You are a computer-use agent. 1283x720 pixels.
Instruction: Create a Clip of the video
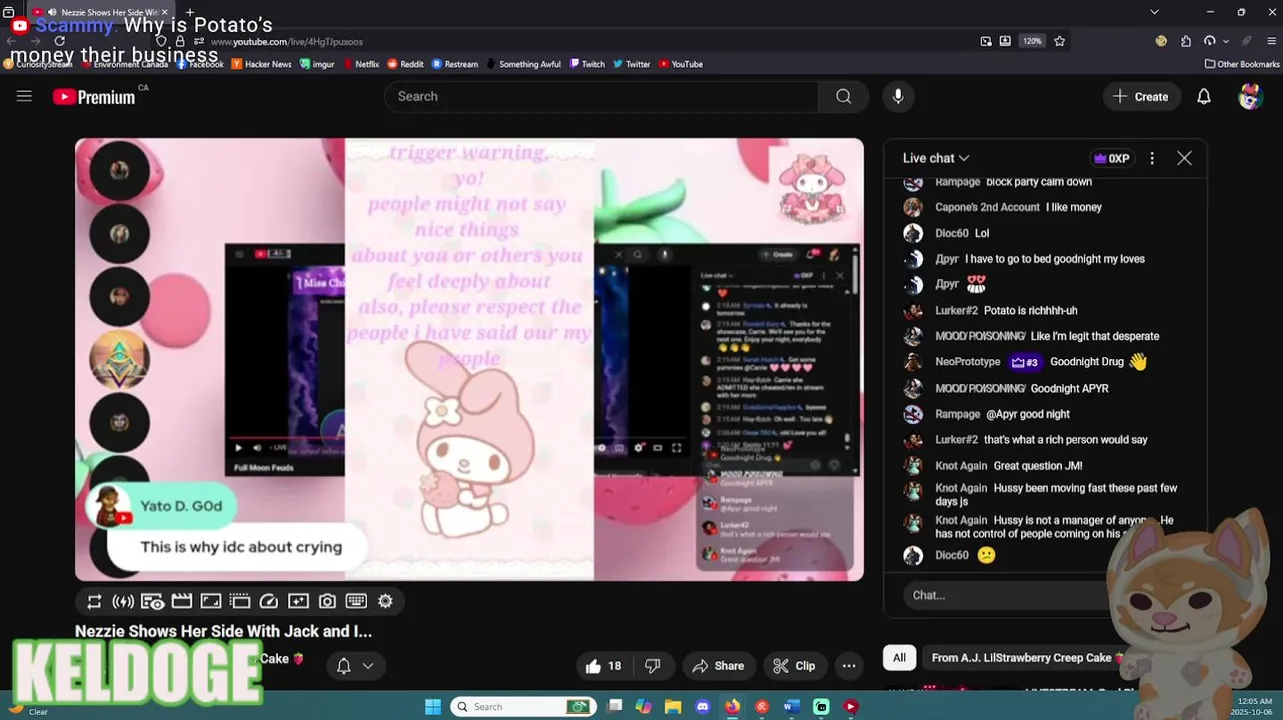coord(793,666)
